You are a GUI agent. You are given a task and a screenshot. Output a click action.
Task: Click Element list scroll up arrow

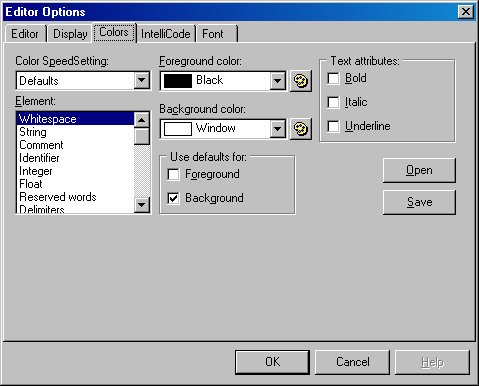(x=142, y=120)
